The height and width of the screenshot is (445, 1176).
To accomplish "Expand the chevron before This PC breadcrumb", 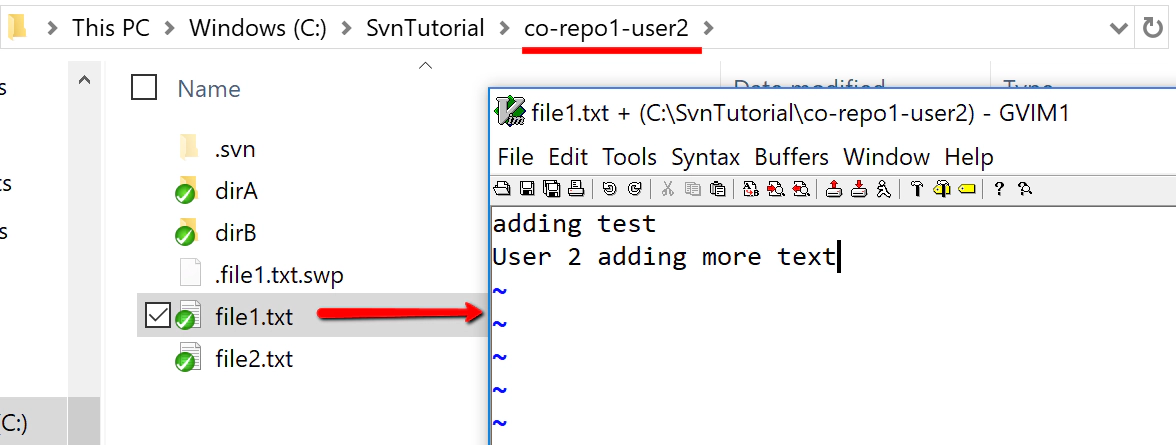I will pyautogui.click(x=52, y=29).
